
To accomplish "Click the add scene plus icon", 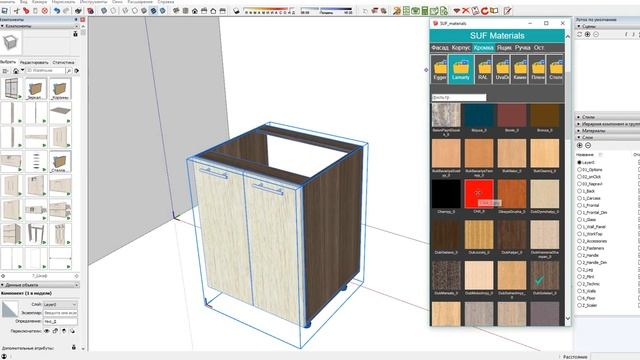I will point(588,35).
